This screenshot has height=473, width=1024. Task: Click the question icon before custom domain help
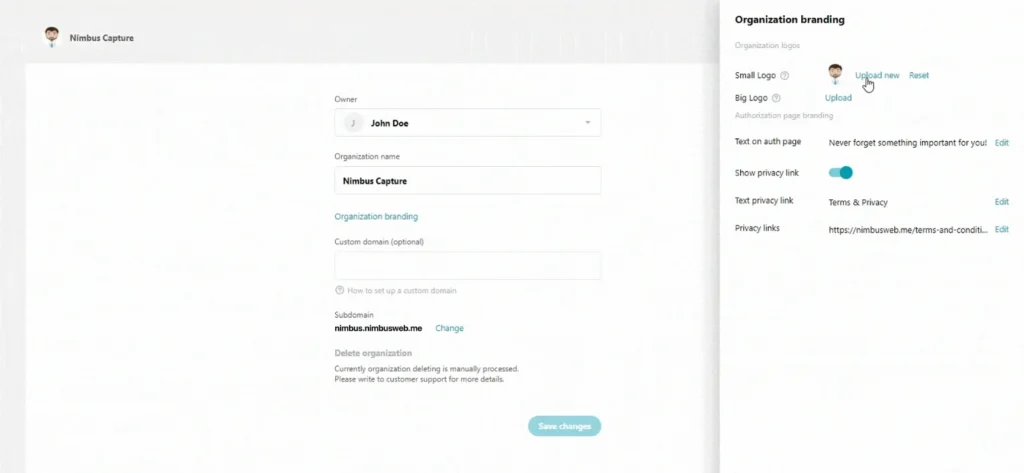(340, 290)
